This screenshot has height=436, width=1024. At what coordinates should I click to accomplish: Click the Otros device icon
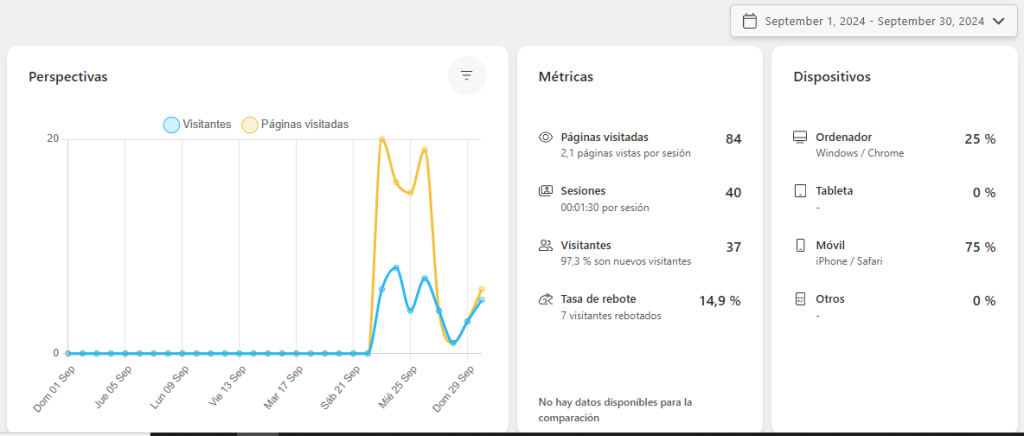pos(799,299)
